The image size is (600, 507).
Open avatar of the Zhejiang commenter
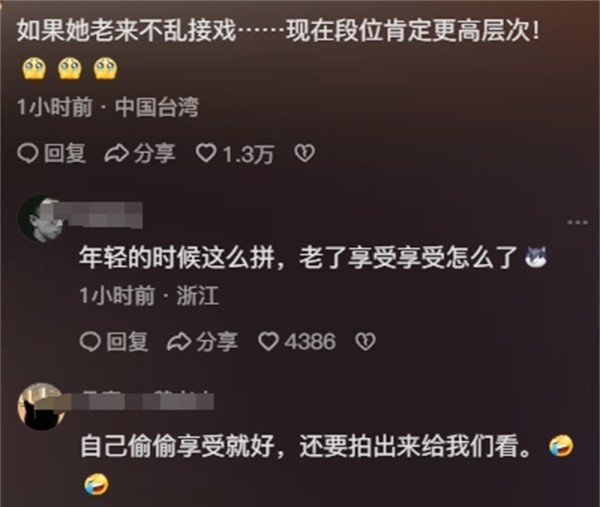point(41,218)
